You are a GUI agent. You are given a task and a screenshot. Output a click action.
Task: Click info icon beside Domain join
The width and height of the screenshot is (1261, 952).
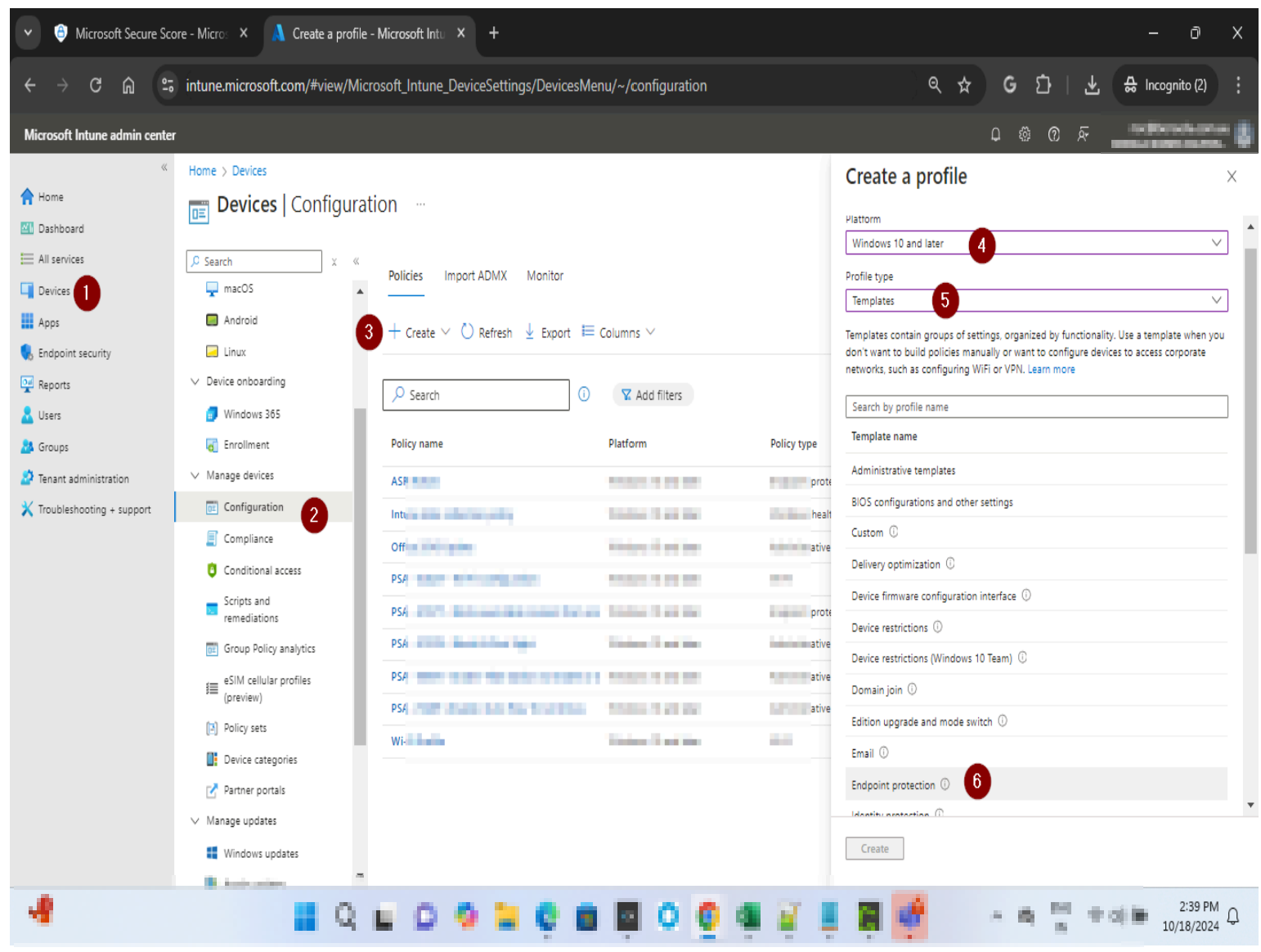912,689
